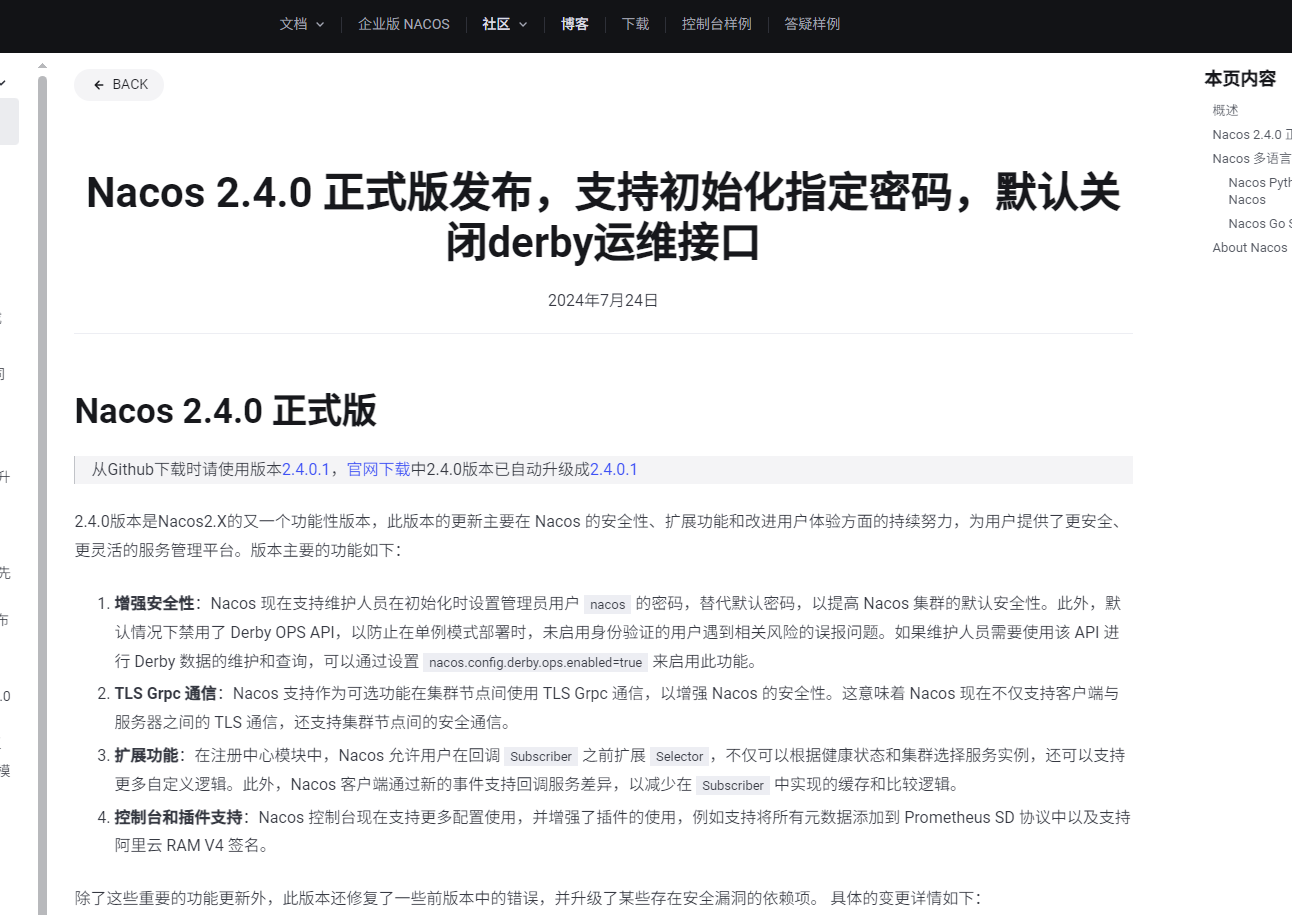Jump to the Nacos Go contents entry
Screen dimensions: 1292x915
pos(1260,223)
